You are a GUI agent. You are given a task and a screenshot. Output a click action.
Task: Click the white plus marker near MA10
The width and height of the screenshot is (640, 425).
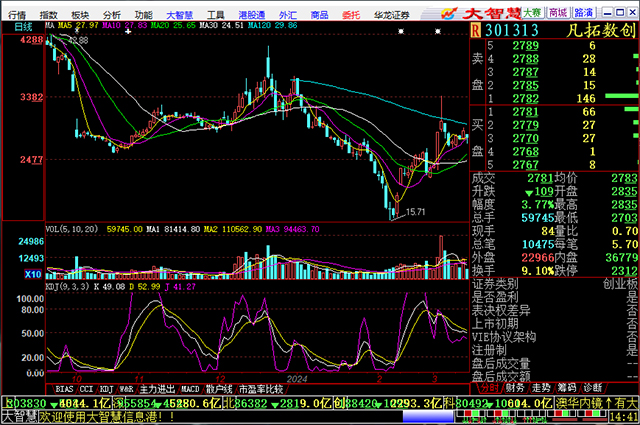[x=128, y=31]
